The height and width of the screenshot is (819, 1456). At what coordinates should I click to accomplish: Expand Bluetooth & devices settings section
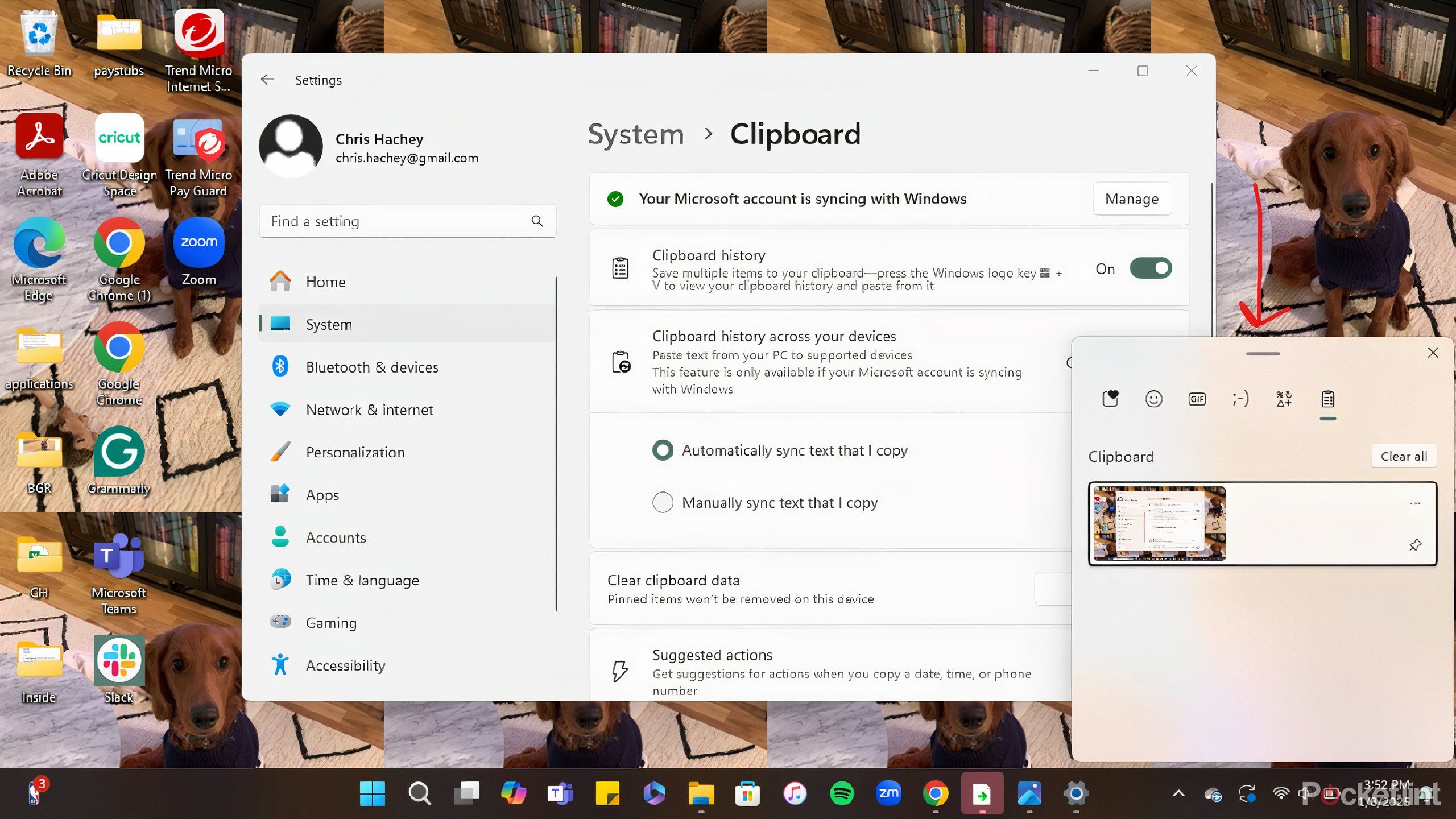372,366
